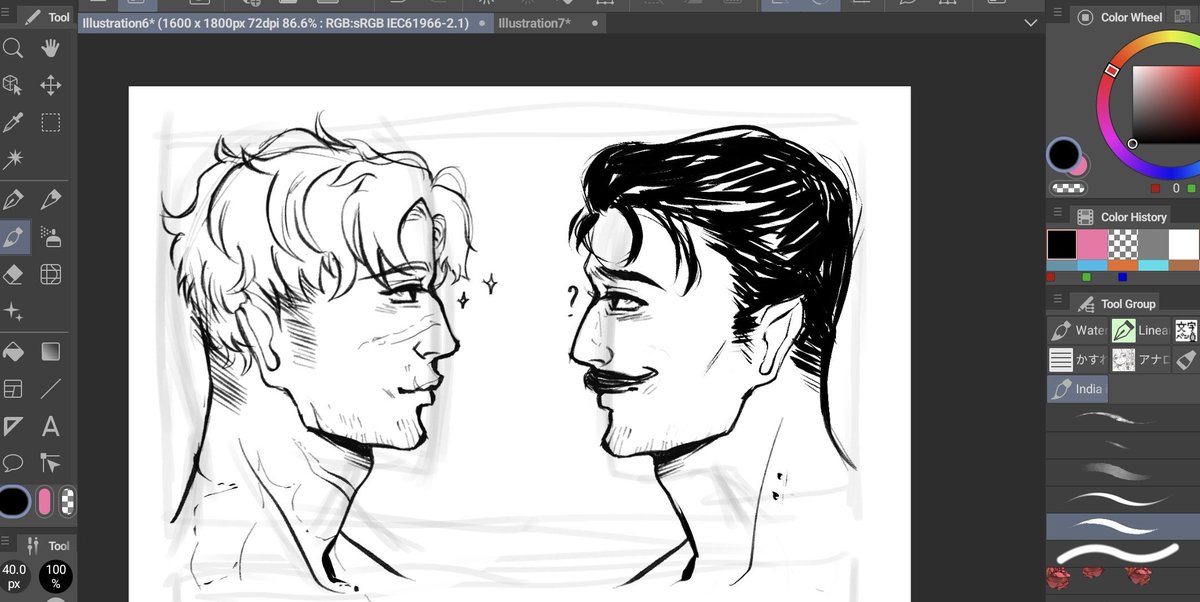Select the India ink brush group

(x=1077, y=389)
